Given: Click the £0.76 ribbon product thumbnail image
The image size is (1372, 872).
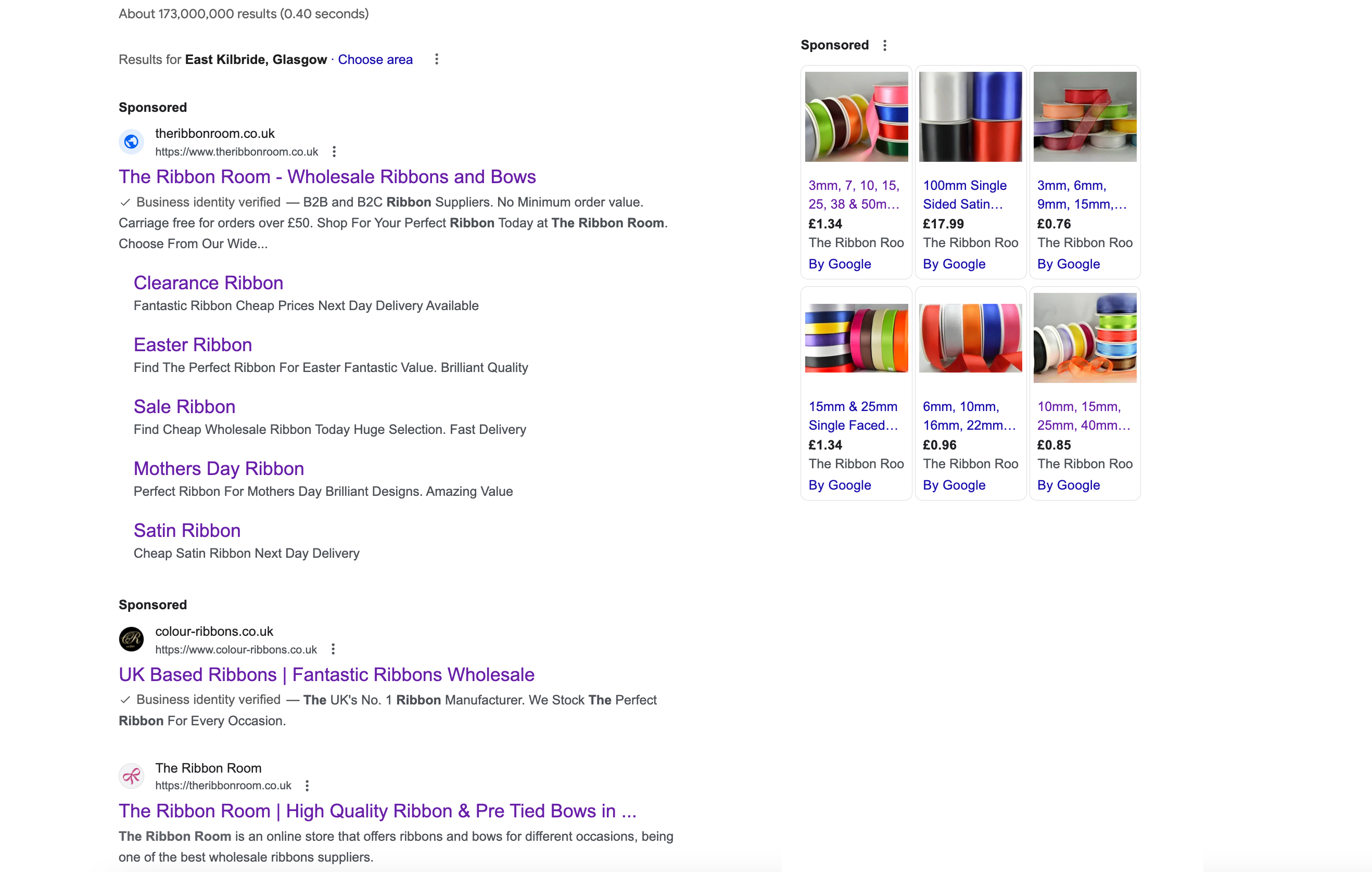Looking at the screenshot, I should tap(1084, 116).
